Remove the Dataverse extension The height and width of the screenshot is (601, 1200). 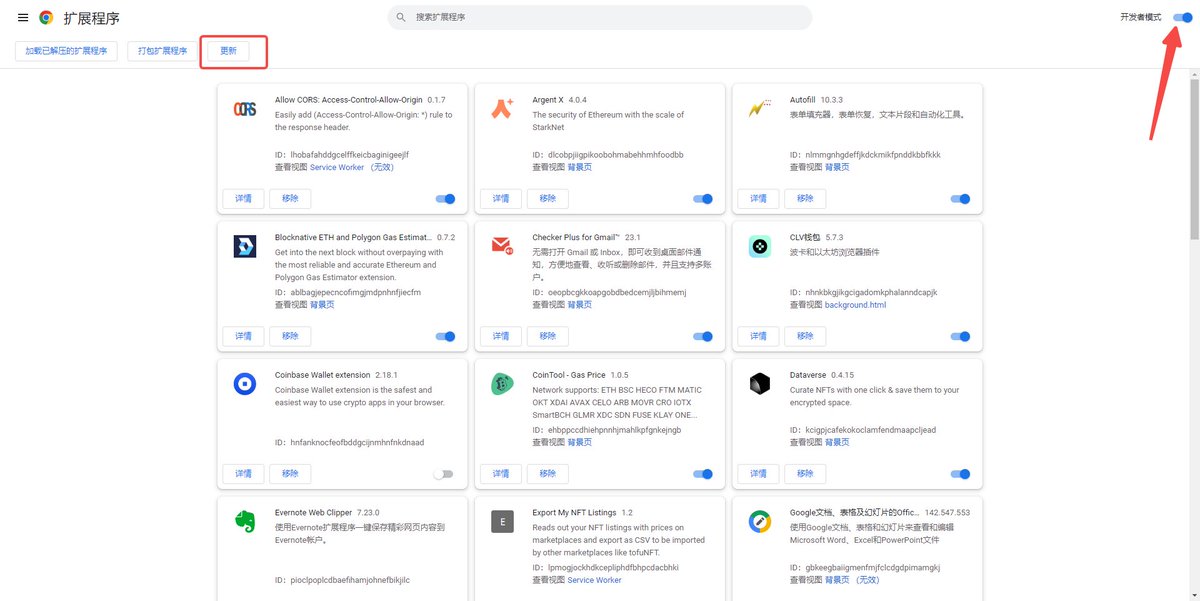(805, 473)
